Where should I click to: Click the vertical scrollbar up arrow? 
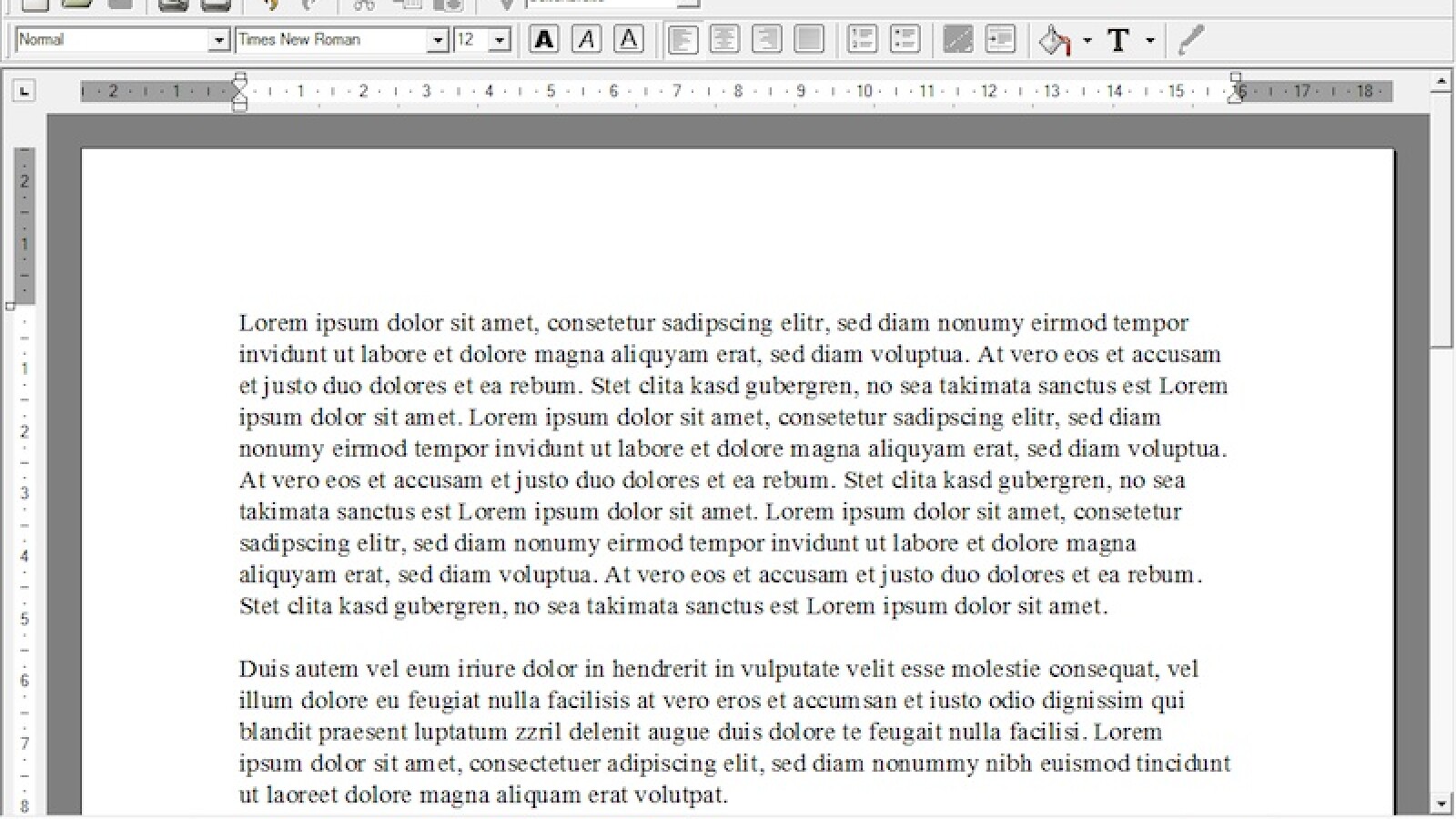point(1441,82)
